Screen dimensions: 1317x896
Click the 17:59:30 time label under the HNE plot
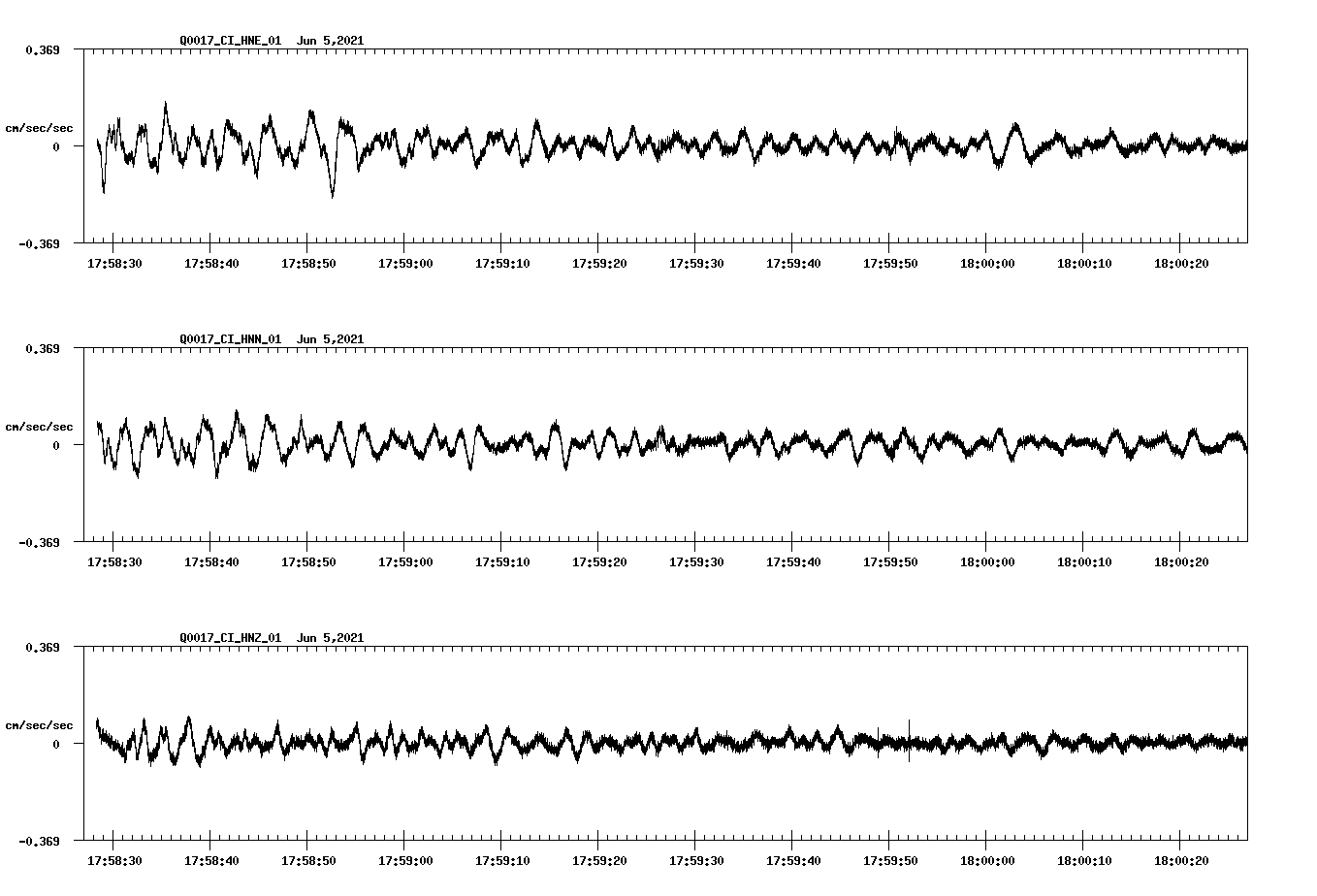coord(696,264)
